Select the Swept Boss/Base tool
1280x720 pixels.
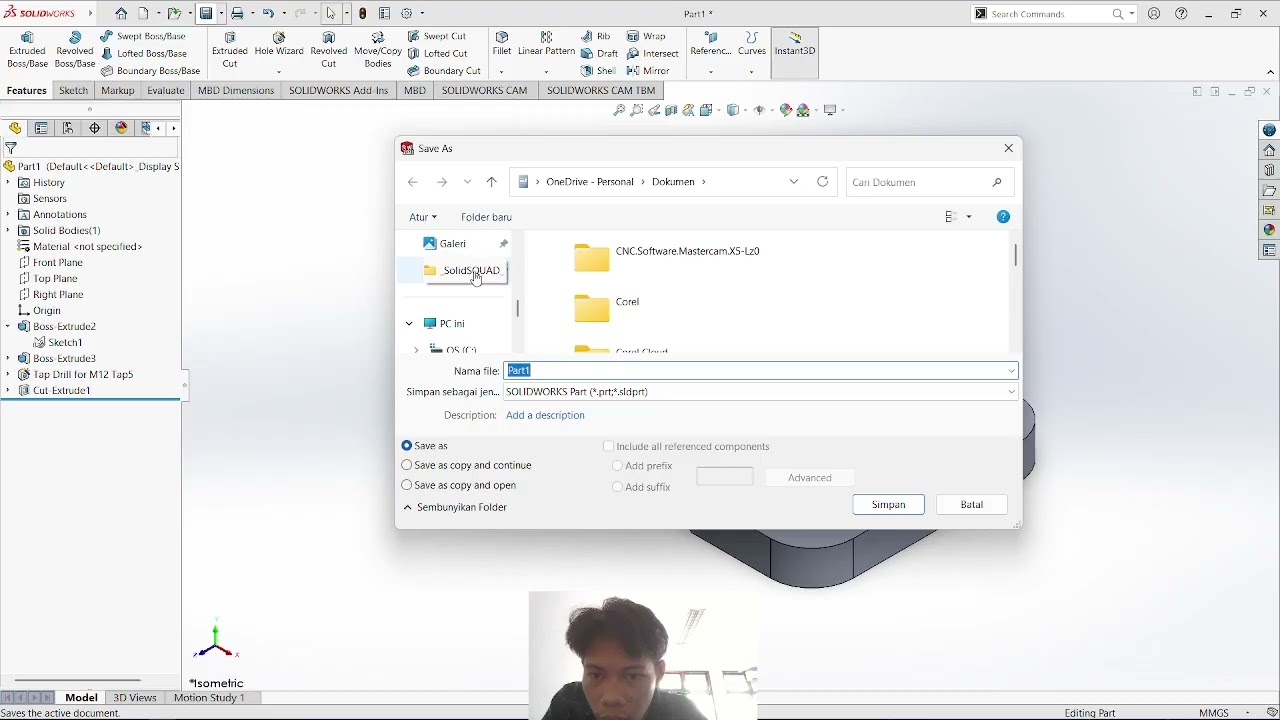pos(143,36)
